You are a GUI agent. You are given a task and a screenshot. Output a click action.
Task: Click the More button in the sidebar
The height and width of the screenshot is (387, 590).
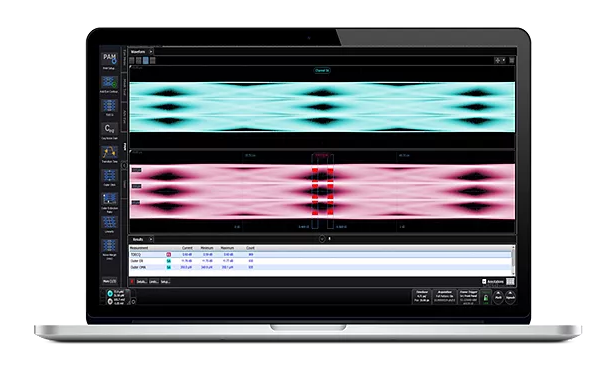pos(109,281)
